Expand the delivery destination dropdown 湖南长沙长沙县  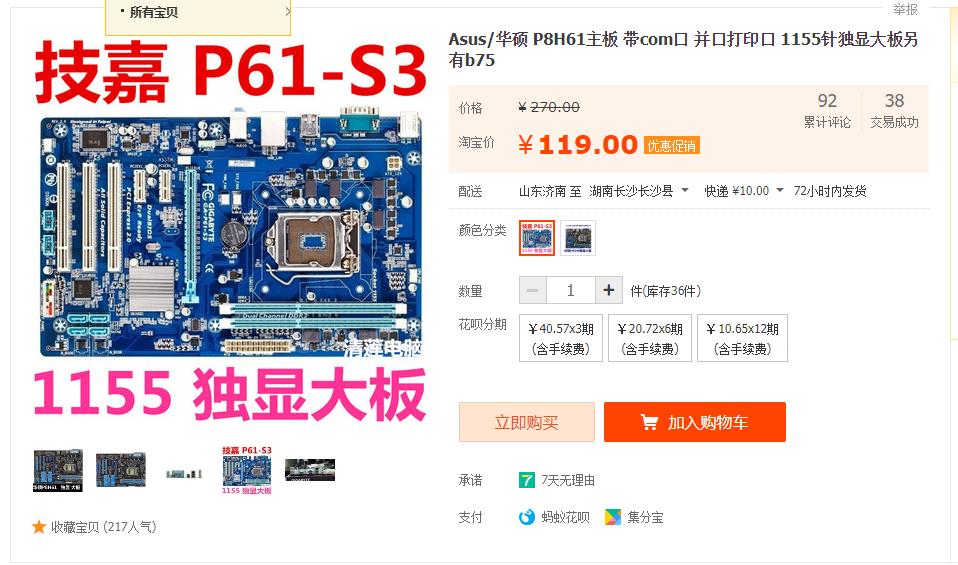(639, 191)
